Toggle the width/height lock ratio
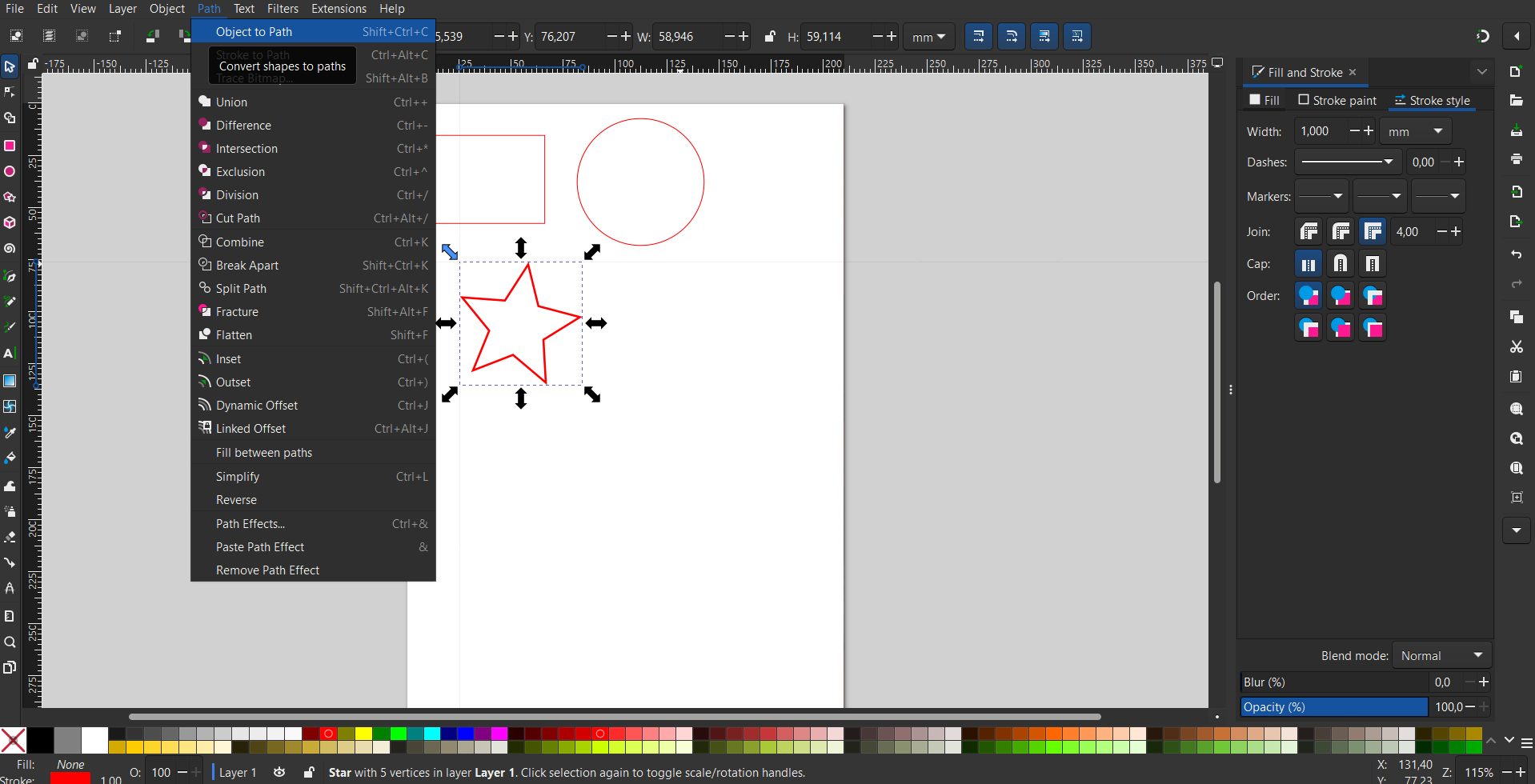This screenshot has height=784, width=1535. (x=770, y=37)
